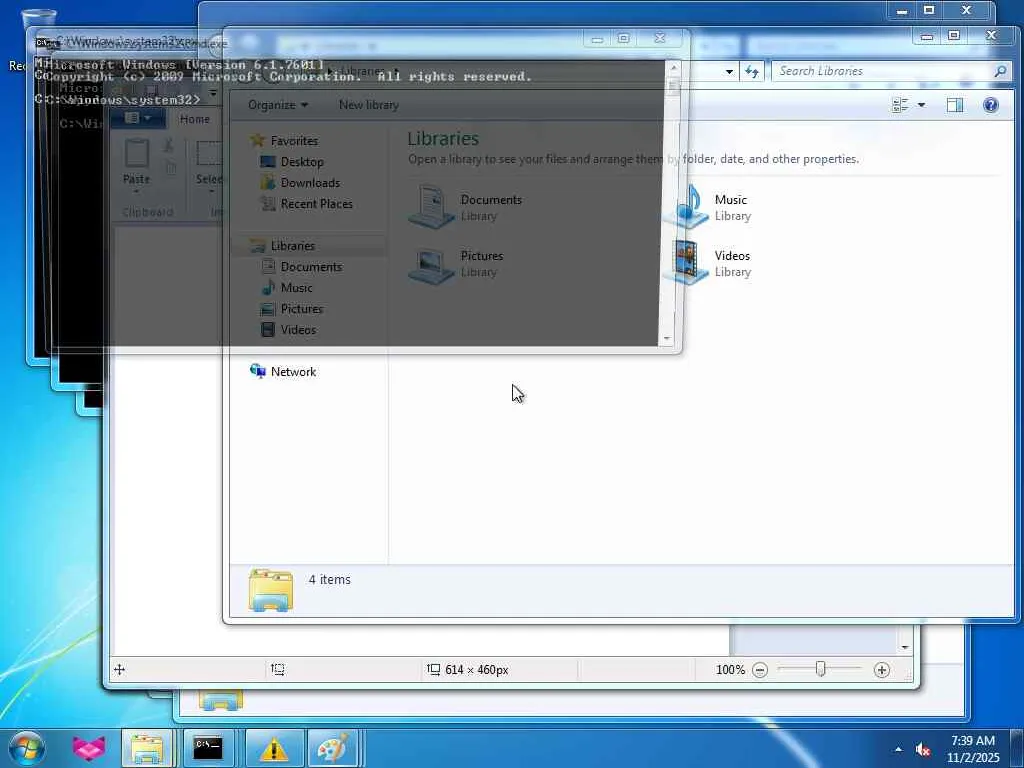Select Recent Places under Favorites
This screenshot has width=1024, height=768.
click(x=307, y=204)
